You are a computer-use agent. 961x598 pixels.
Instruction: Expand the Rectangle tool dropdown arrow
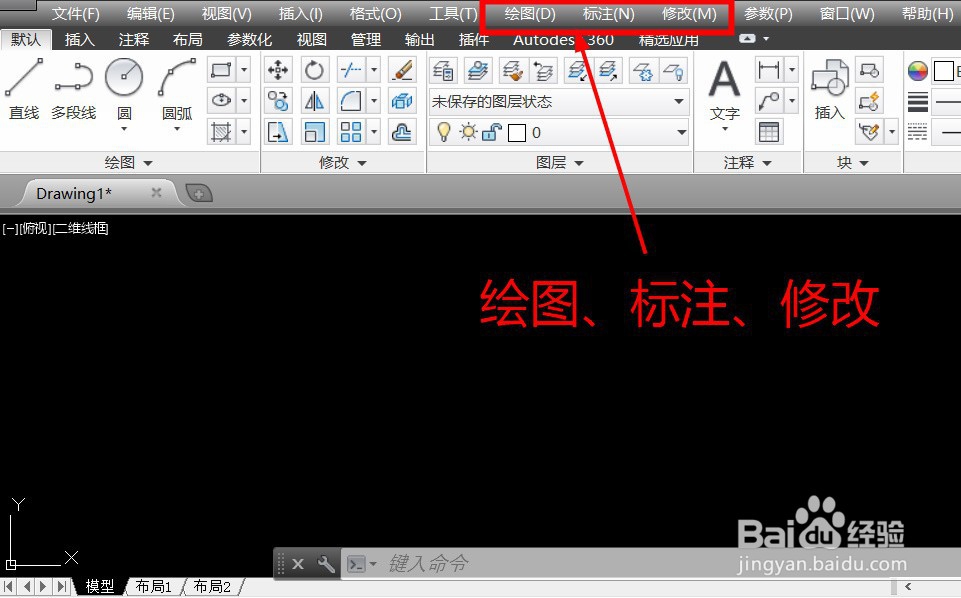244,70
